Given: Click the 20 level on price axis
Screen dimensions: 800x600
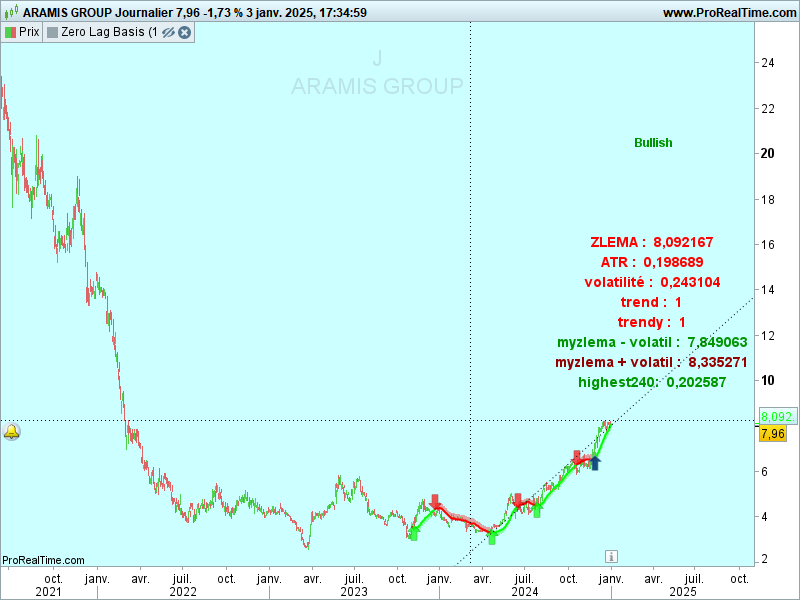Looking at the screenshot, I should point(767,154).
